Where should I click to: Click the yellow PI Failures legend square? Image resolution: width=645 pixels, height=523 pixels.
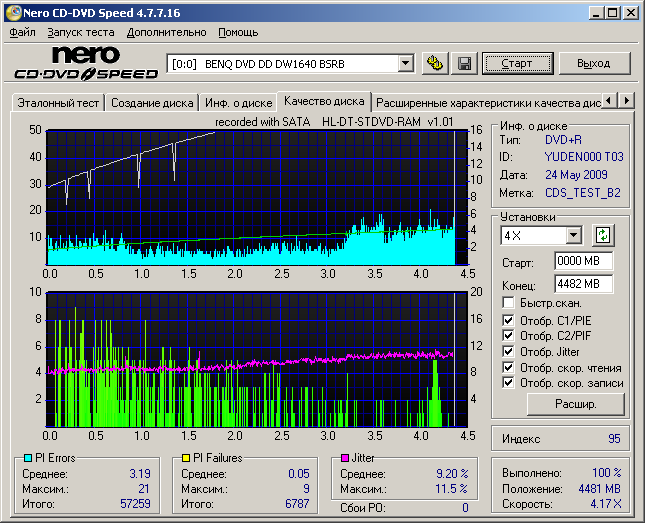tap(186, 458)
